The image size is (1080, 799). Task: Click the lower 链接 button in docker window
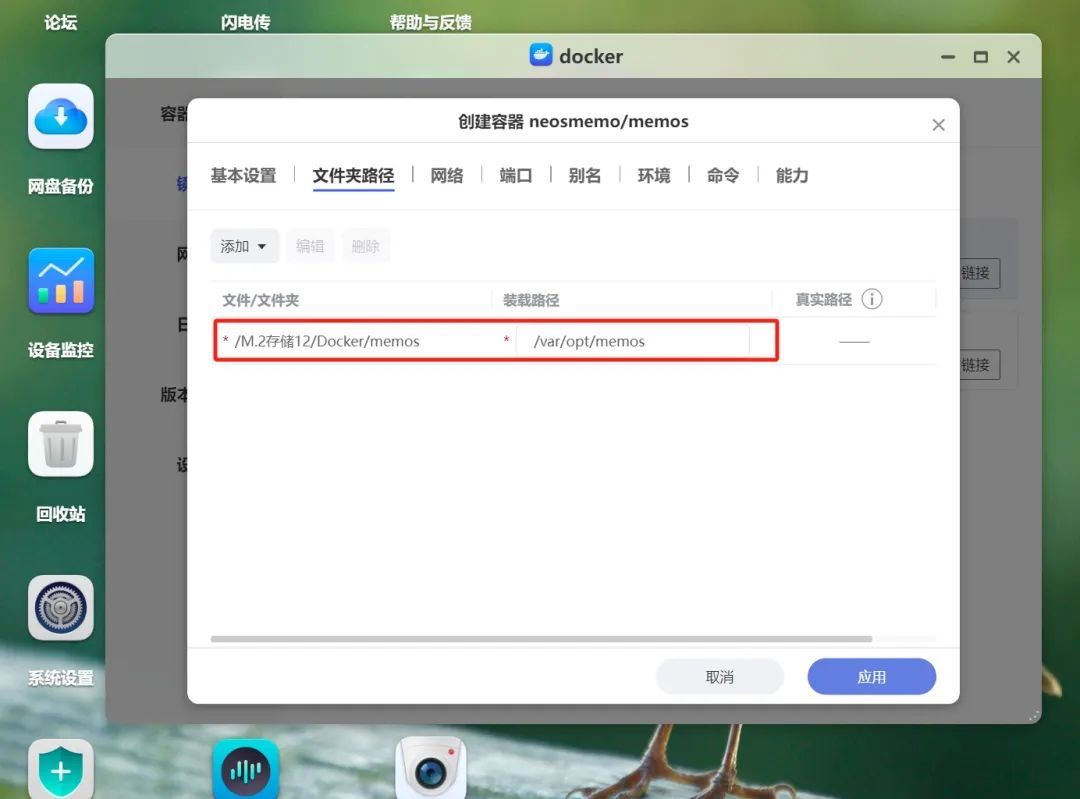[978, 365]
